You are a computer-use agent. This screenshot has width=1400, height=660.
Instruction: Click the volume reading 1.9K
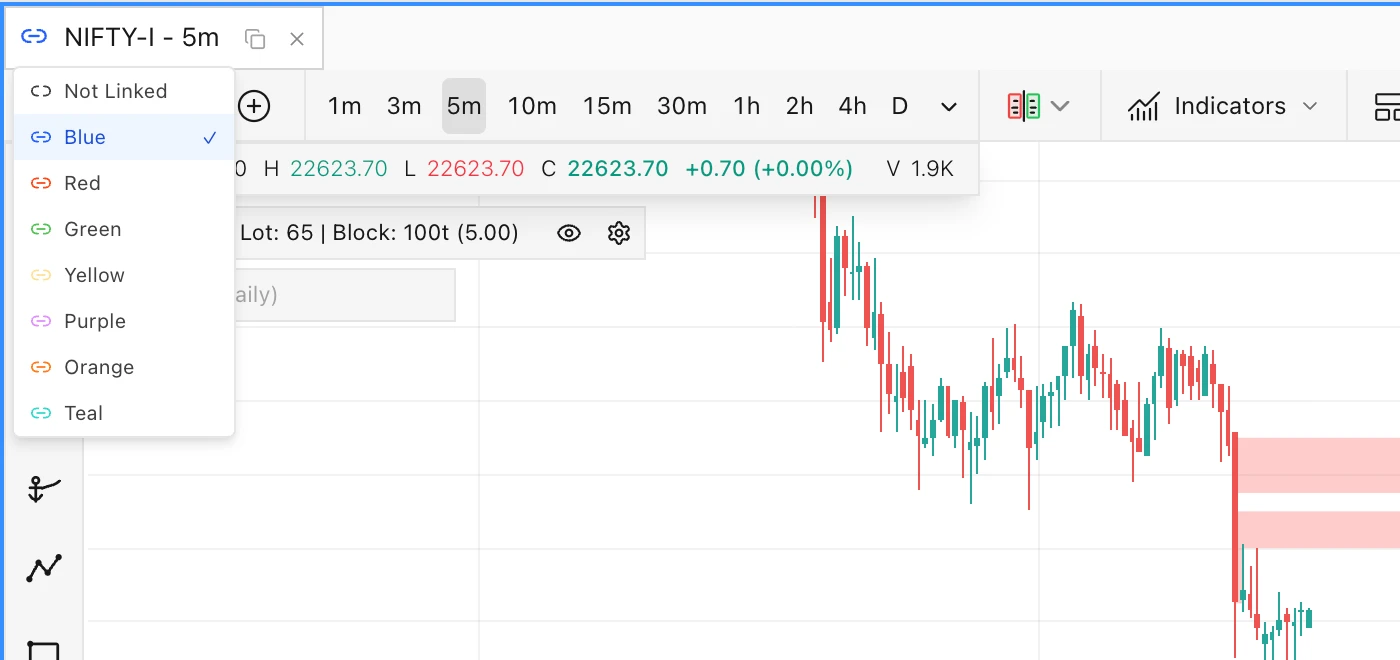coord(932,169)
